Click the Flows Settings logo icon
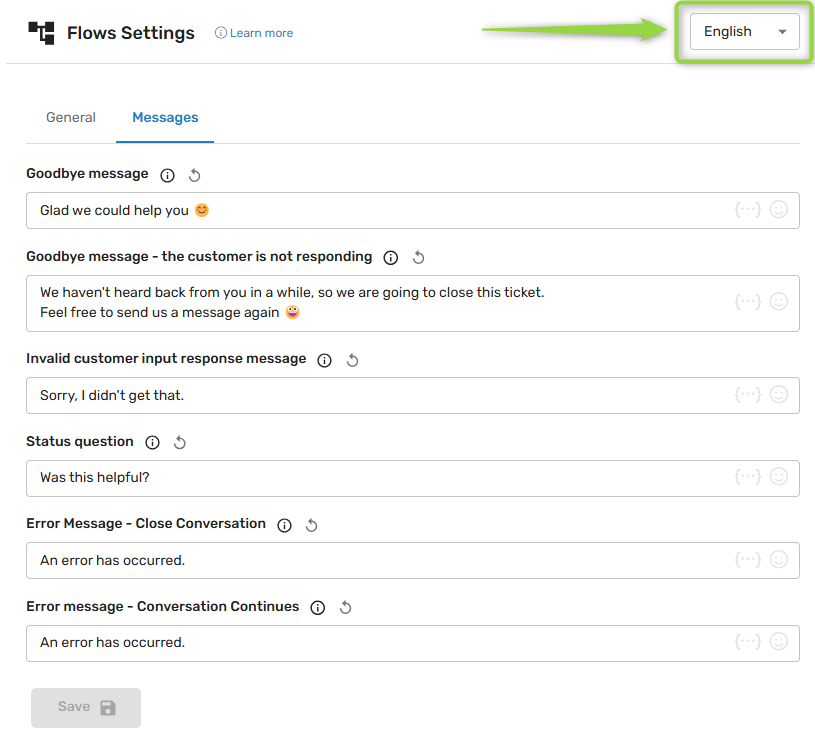Image resolution: width=815 pixels, height=749 pixels. coord(41,32)
